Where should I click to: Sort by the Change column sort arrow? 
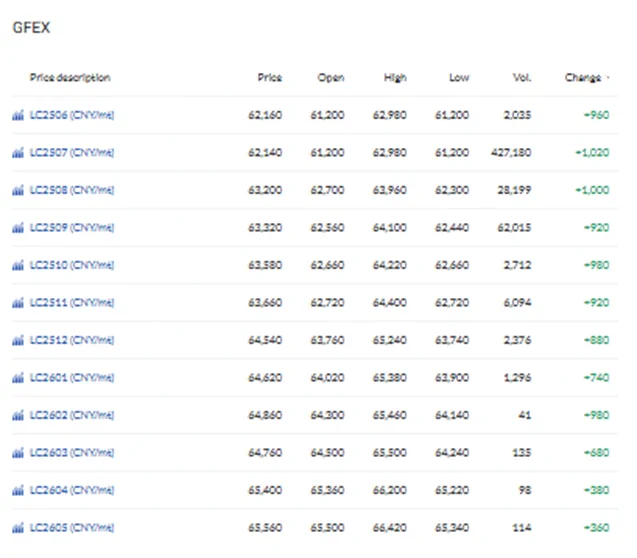pos(608,77)
